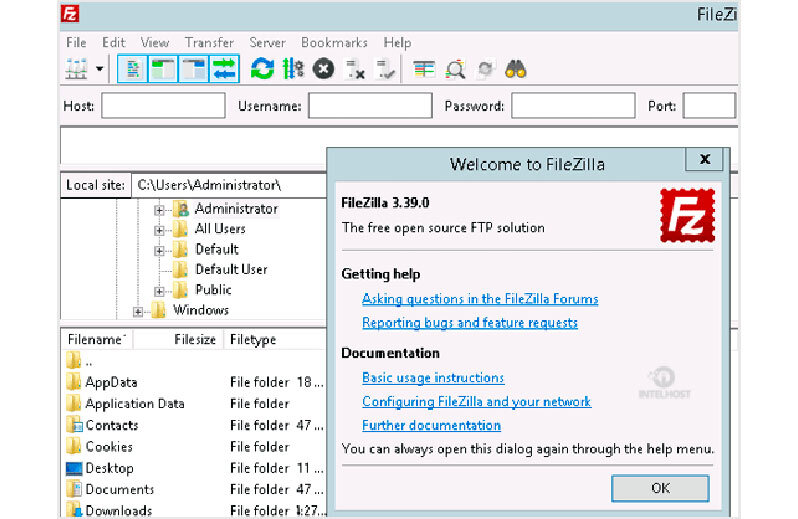Toggle processing of the transfer queue icon
This screenshot has height=519, width=798.
pyautogui.click(x=293, y=69)
